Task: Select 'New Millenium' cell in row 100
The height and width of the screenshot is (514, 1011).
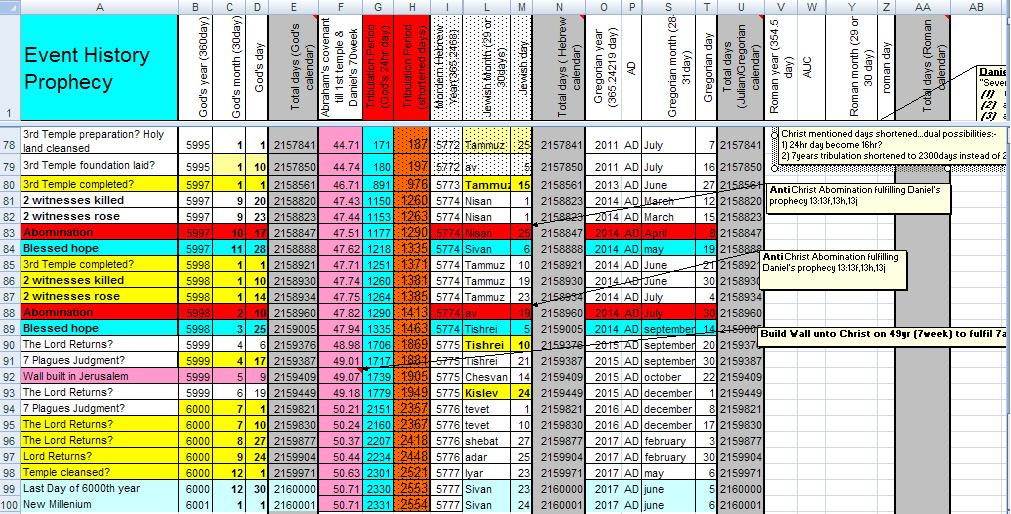Action: (99, 504)
